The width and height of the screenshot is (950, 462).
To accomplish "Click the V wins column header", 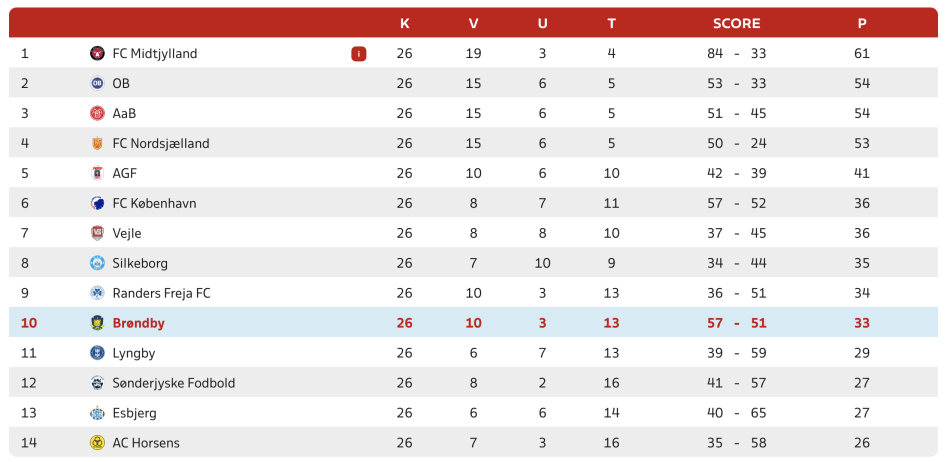I will coord(474,24).
